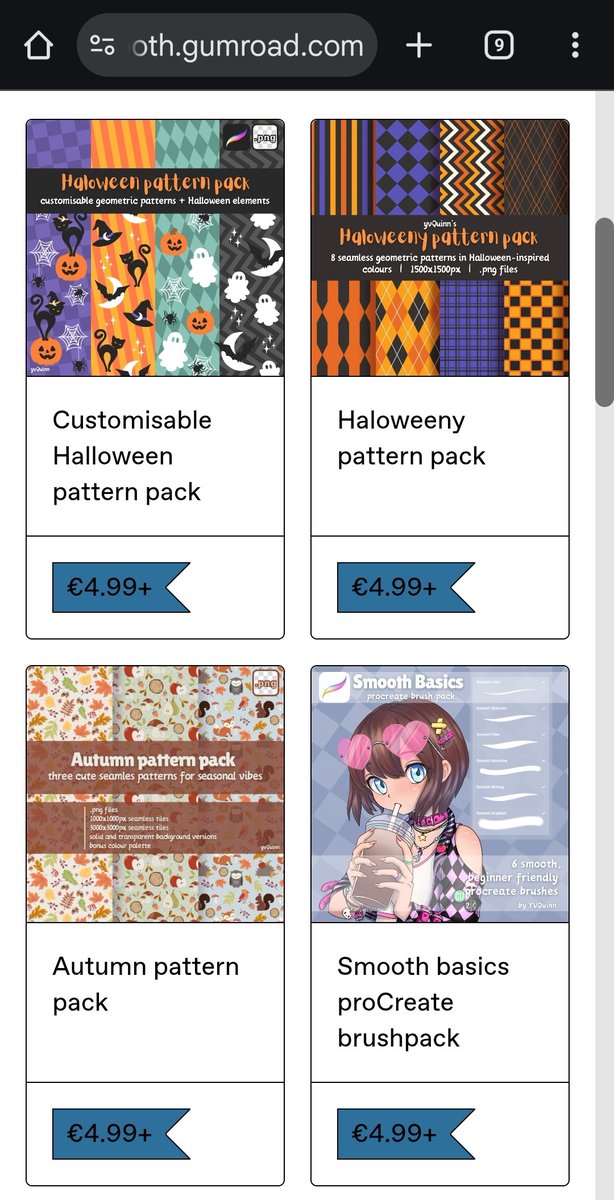Open the Smooth Basics anime girl thumbnail
The image size is (614, 1200).
440,794
